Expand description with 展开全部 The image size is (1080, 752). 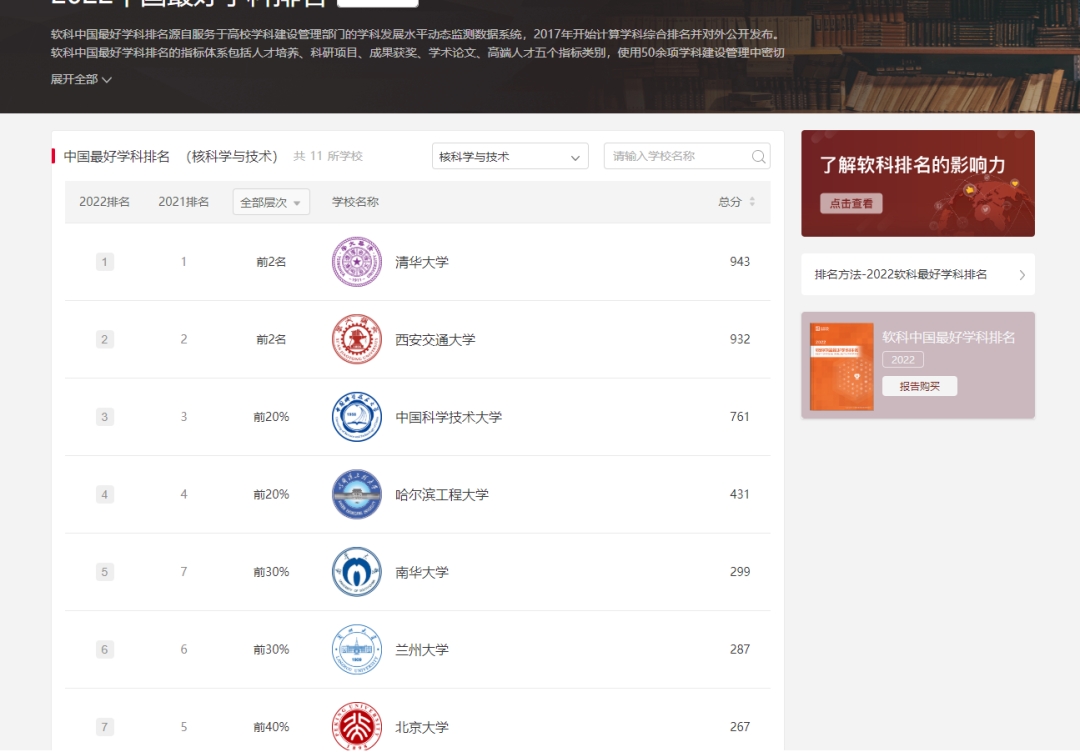tap(81, 80)
